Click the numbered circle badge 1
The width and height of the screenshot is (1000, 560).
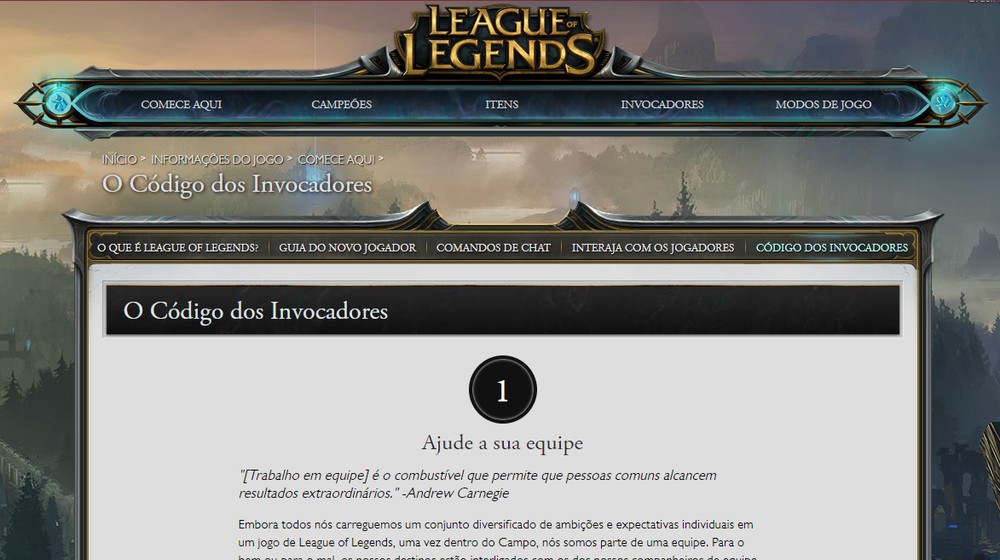point(503,390)
